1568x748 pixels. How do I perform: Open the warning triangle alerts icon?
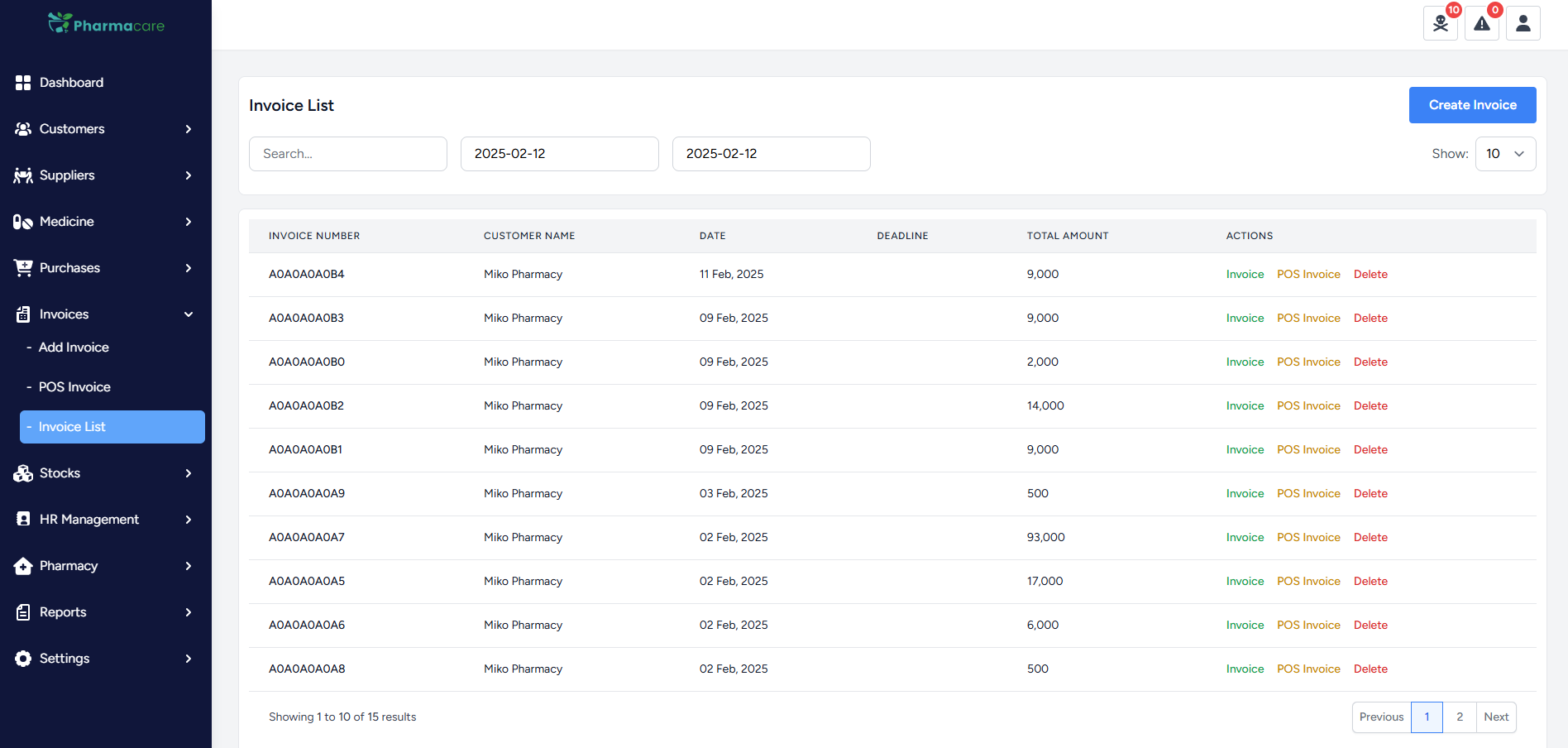pyautogui.click(x=1482, y=23)
